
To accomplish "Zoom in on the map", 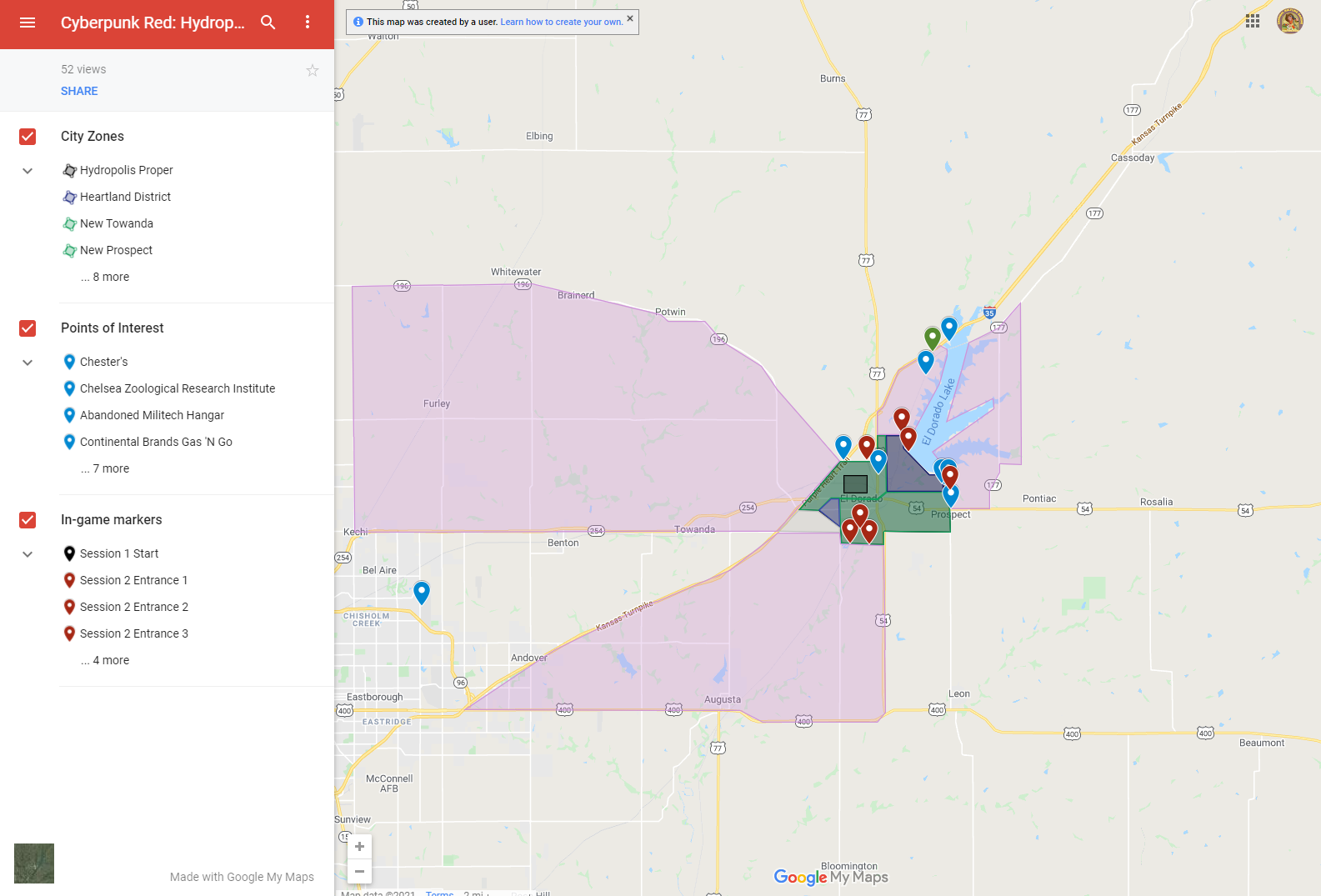I will (360, 847).
